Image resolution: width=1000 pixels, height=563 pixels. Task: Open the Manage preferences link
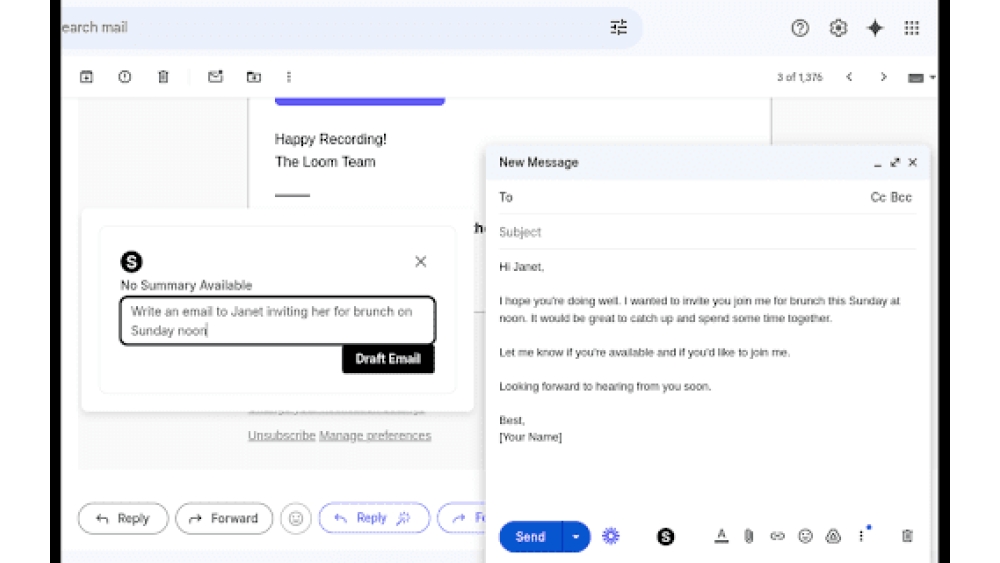click(x=375, y=435)
